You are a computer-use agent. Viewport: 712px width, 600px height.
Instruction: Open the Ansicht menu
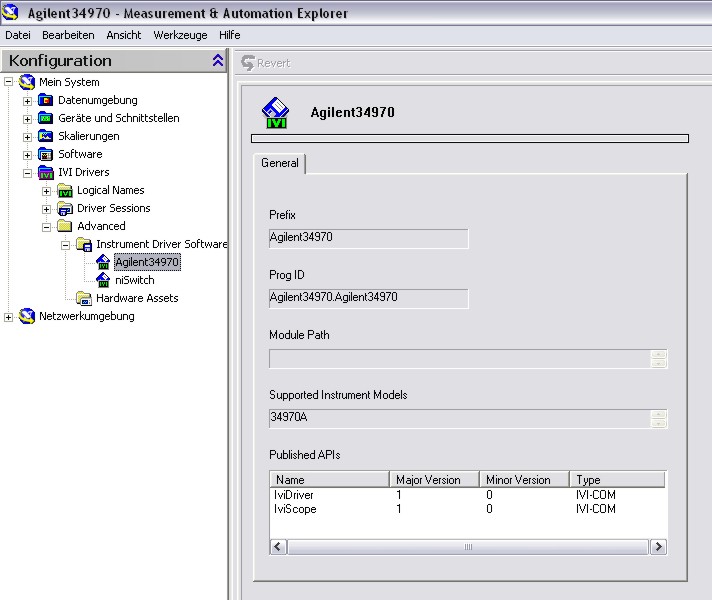124,35
